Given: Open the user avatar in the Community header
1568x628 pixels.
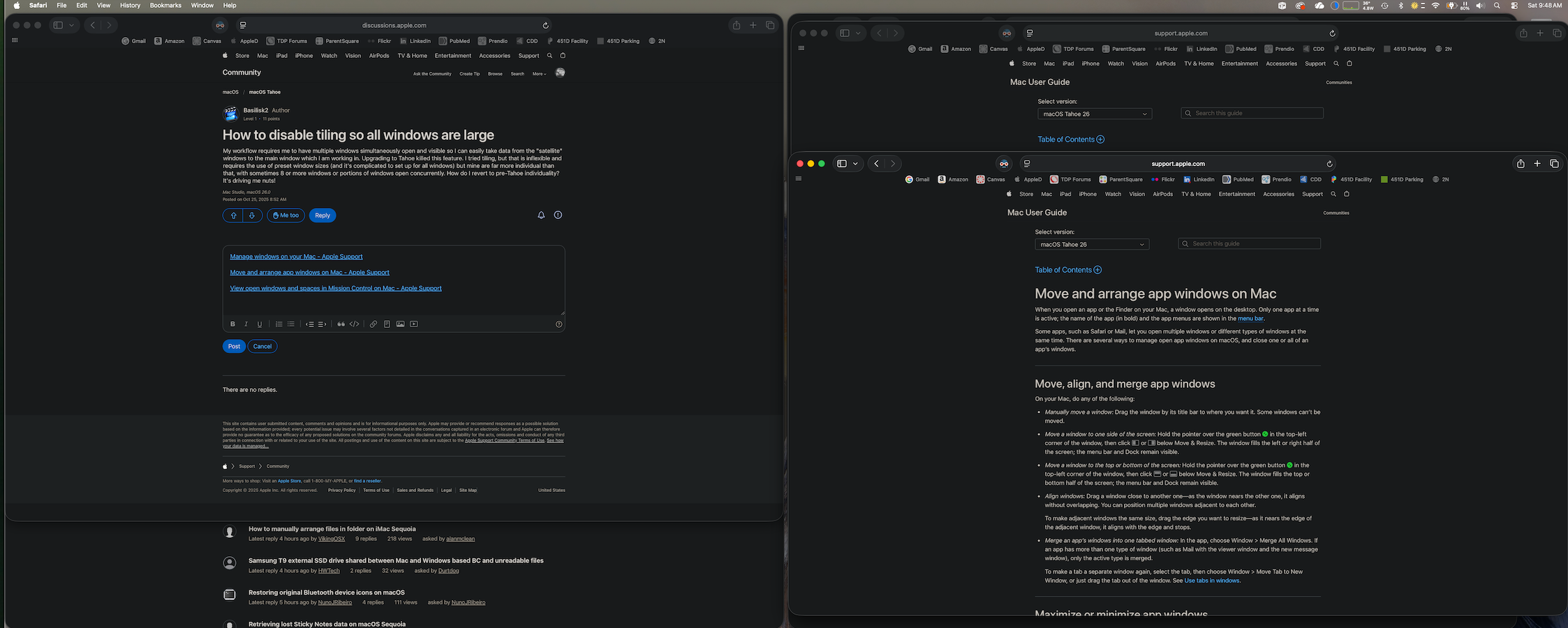Looking at the screenshot, I should 560,73.
